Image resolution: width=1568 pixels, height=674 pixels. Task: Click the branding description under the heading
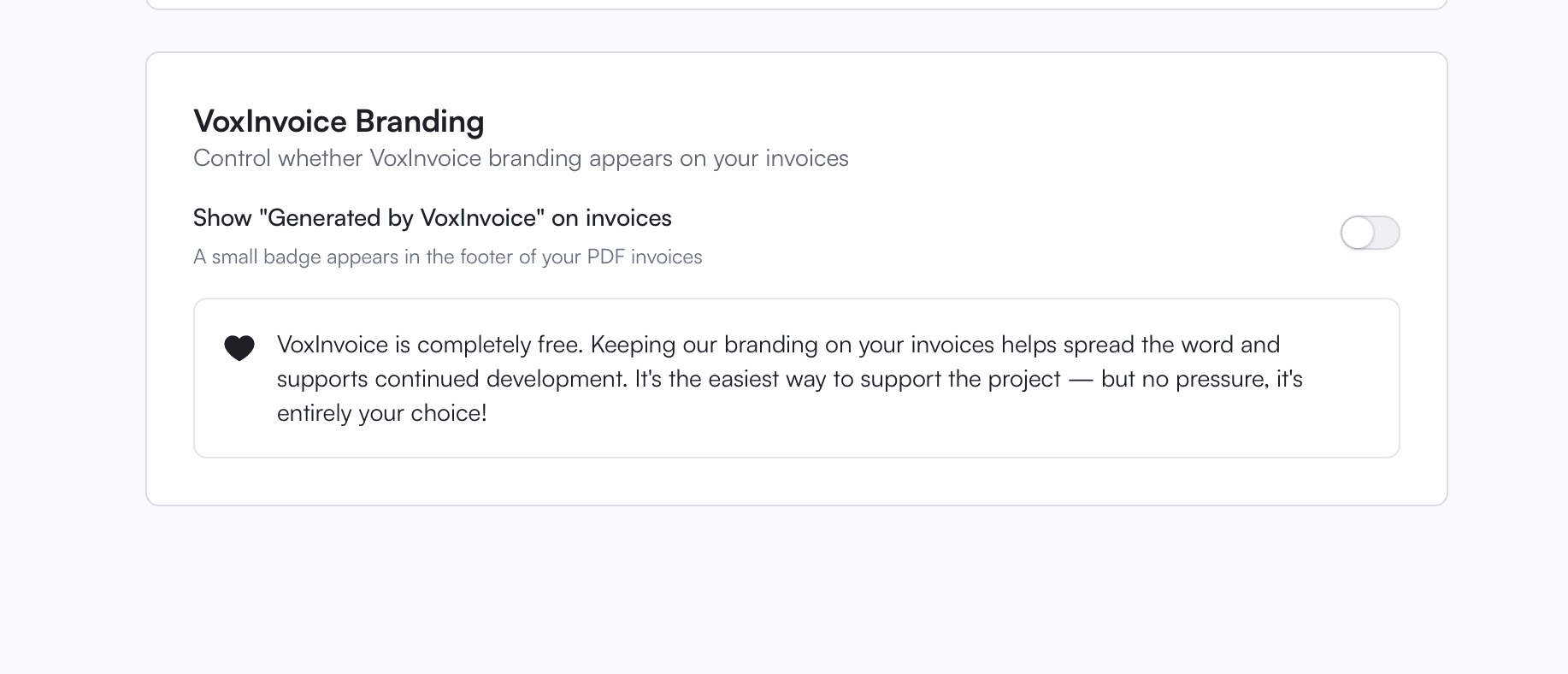(x=520, y=158)
